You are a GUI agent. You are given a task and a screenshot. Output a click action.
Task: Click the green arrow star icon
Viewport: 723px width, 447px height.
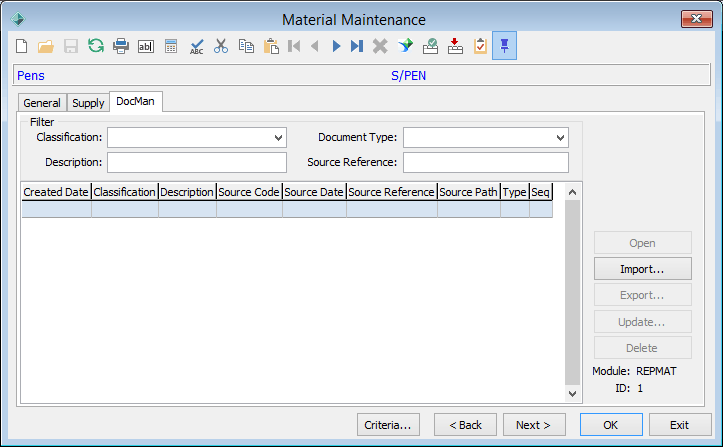pyautogui.click(x=405, y=46)
